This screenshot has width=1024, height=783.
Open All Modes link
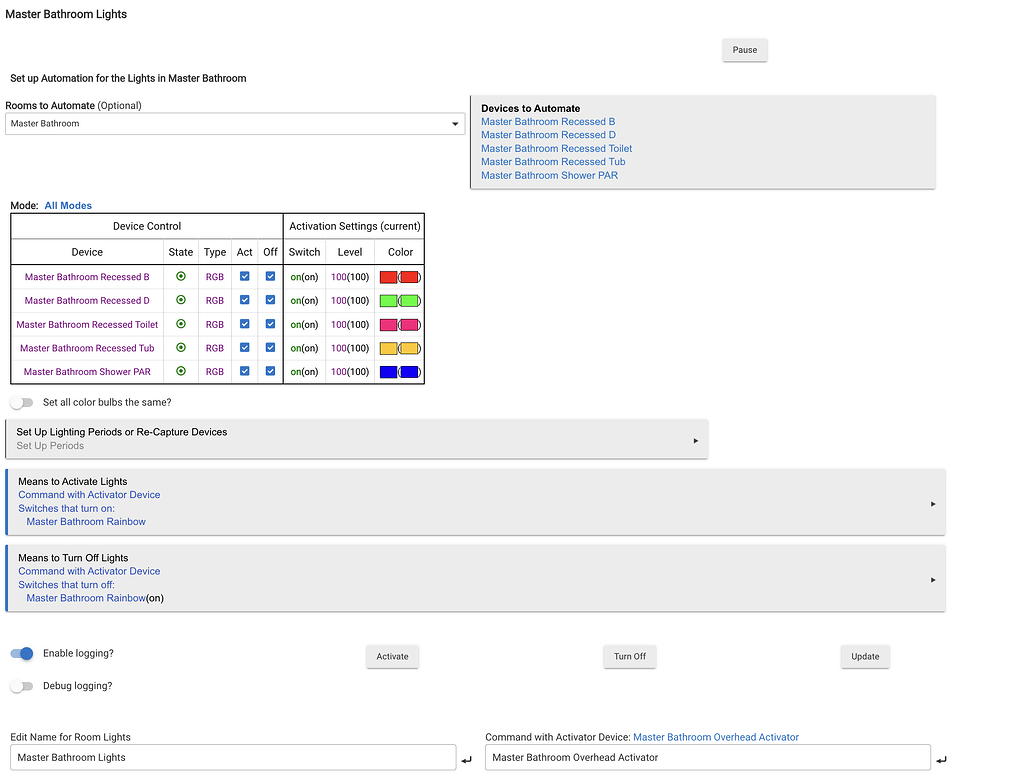[x=68, y=206]
